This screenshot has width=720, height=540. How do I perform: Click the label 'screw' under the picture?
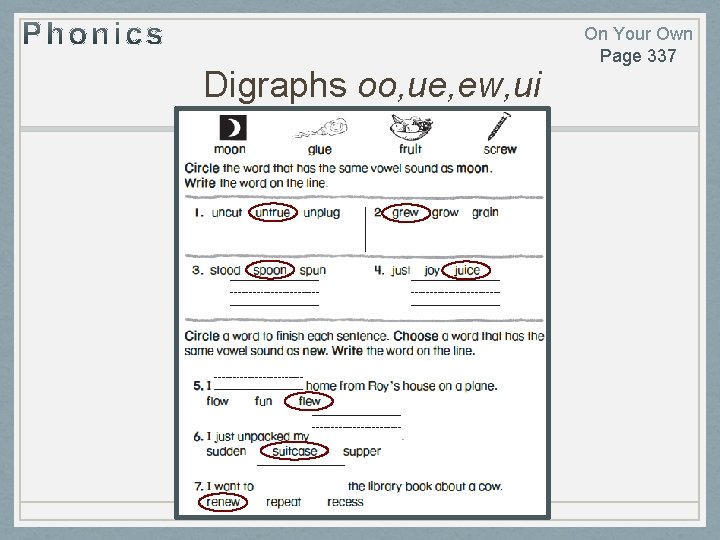[x=500, y=149]
